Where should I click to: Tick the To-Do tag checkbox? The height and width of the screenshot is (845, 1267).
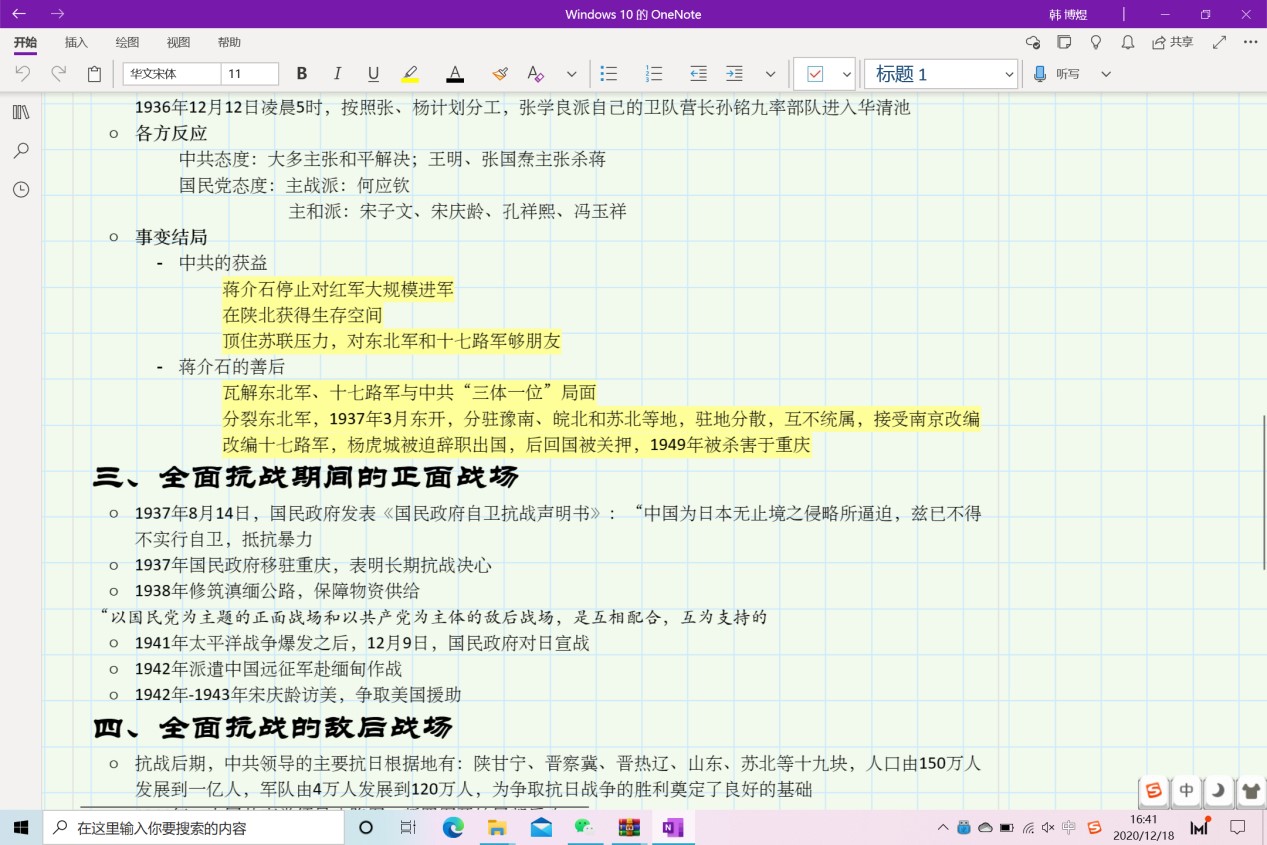(815, 74)
